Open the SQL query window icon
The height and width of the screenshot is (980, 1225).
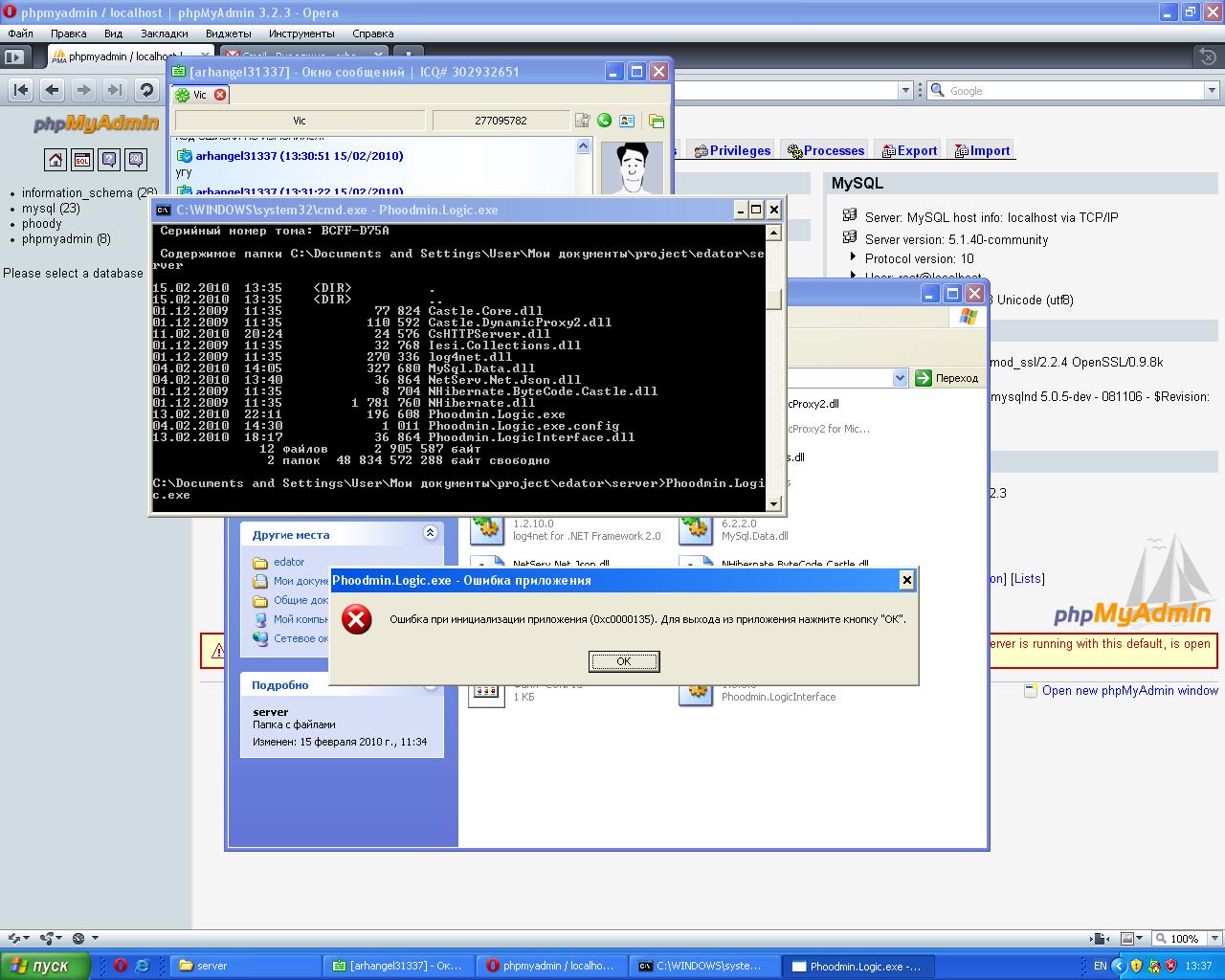point(82,160)
